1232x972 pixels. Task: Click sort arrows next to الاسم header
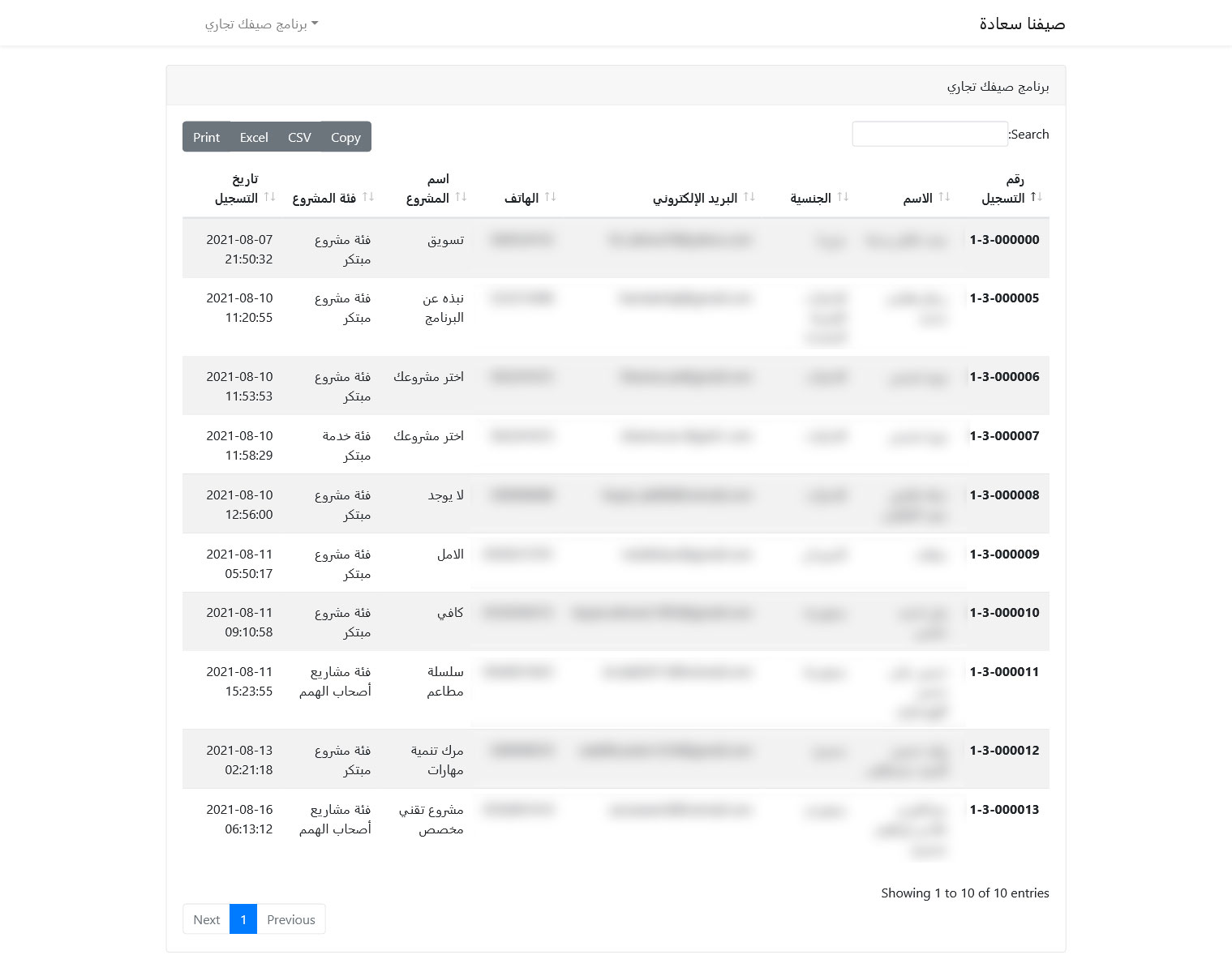coord(943,197)
